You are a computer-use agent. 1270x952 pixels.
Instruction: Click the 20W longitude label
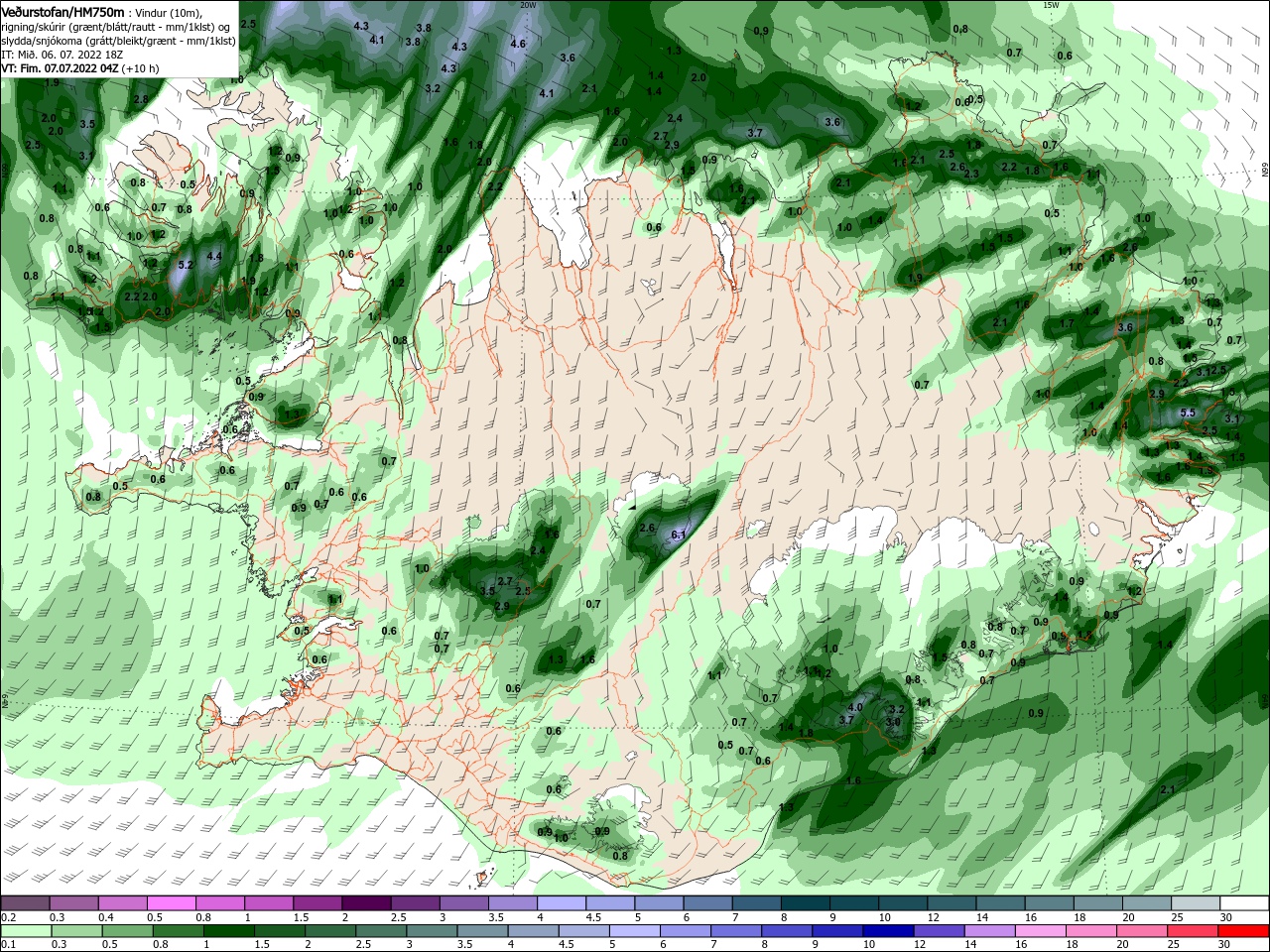point(528,5)
